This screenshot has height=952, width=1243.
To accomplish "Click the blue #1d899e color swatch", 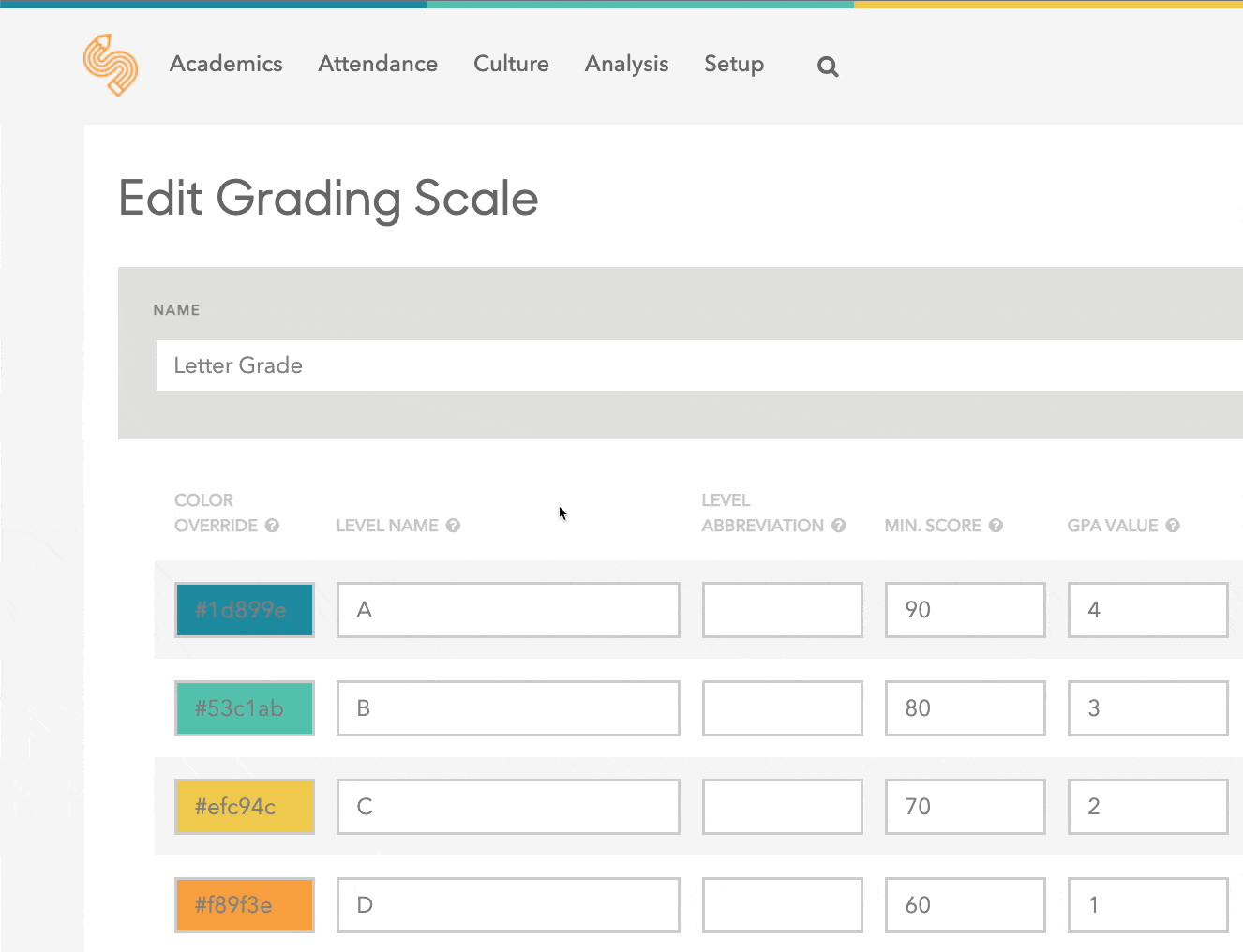I will point(245,610).
